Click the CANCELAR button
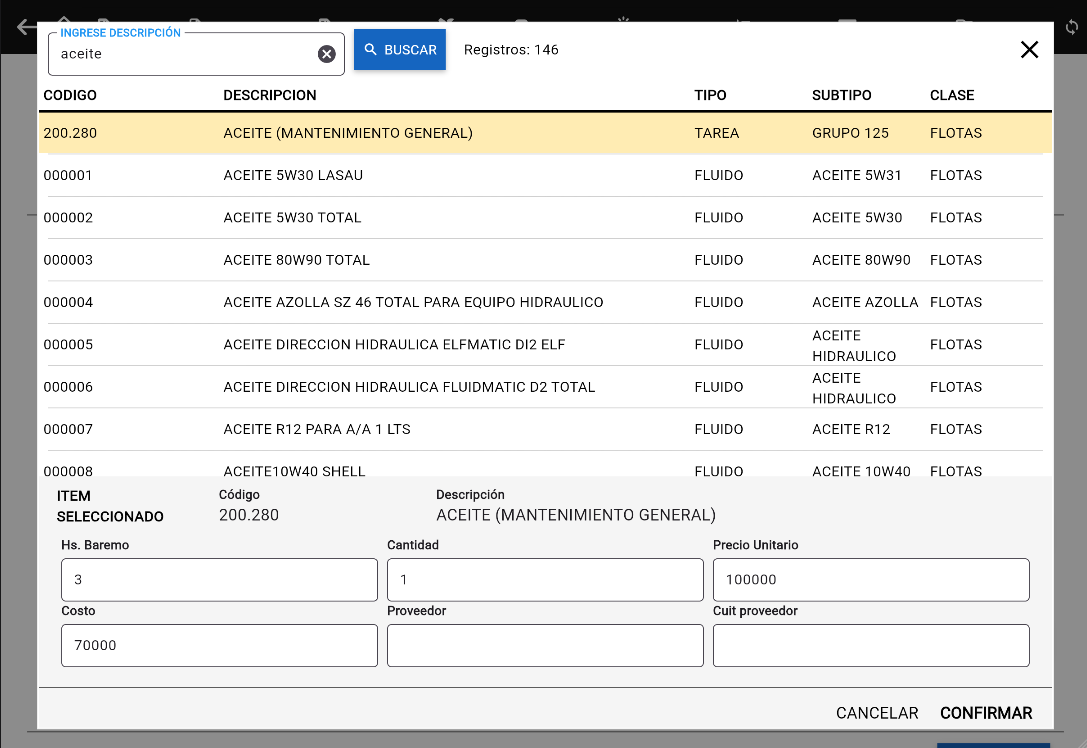Image resolution: width=1087 pixels, height=748 pixels. tap(877, 713)
